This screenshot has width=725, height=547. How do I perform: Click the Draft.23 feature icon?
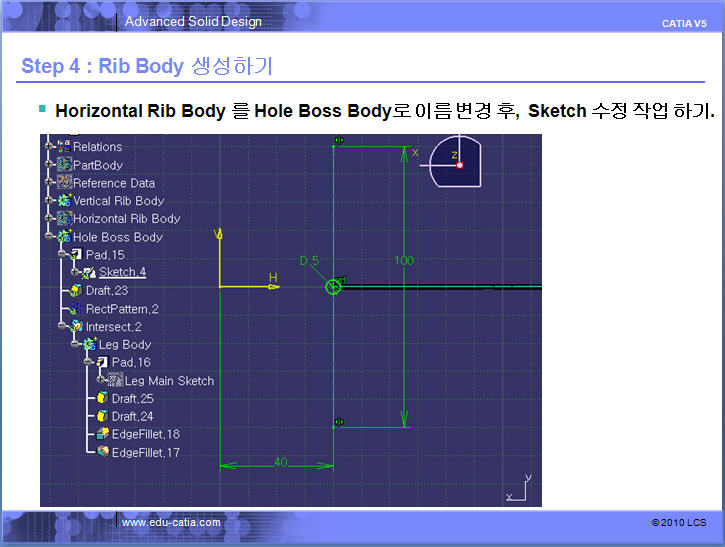pyautogui.click(x=76, y=290)
